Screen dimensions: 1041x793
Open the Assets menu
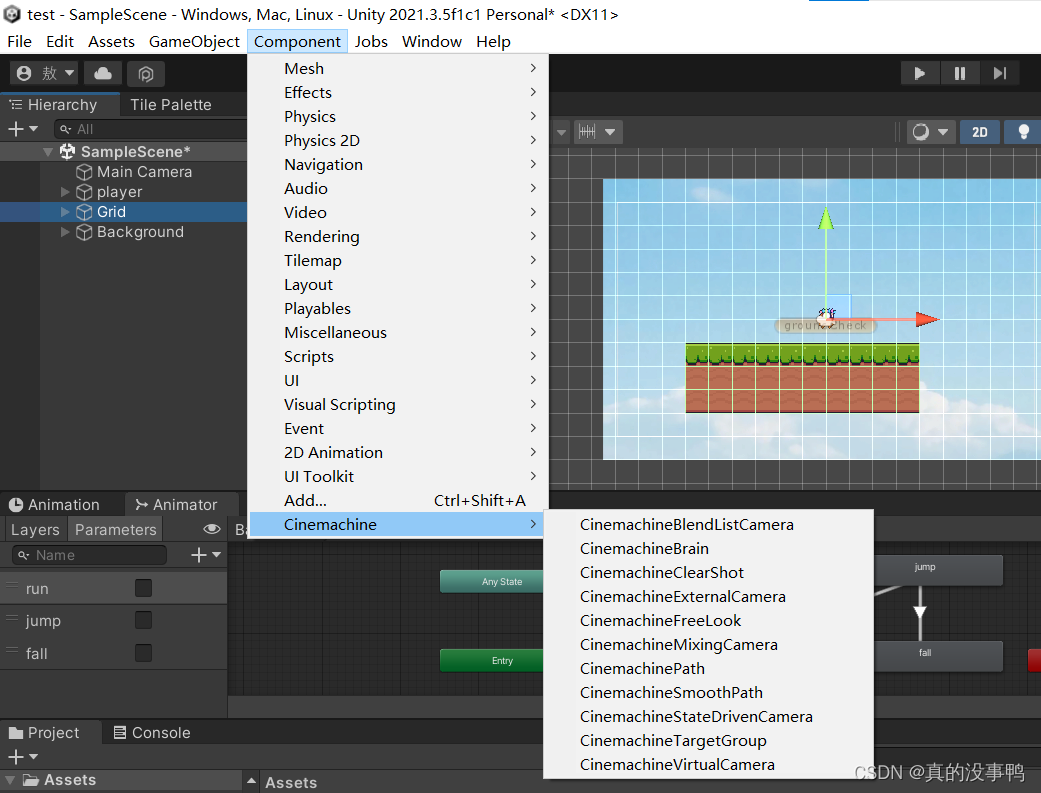tap(111, 42)
